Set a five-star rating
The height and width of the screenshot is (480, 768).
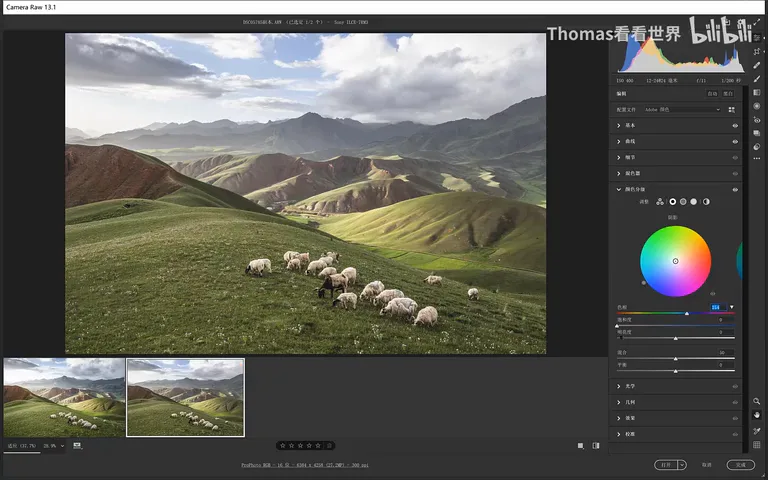coord(318,446)
